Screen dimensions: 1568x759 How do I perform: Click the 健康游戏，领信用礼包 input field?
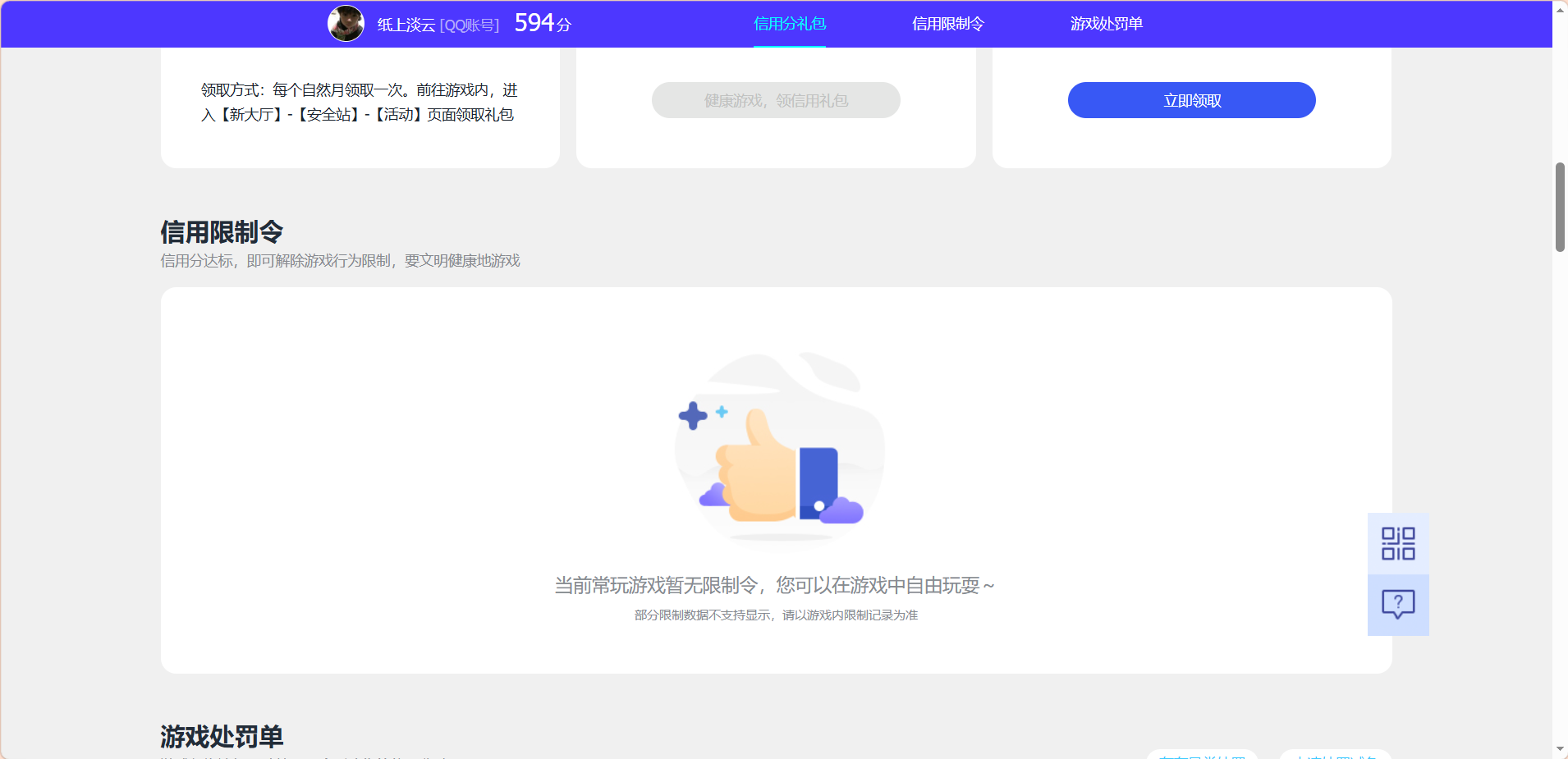point(775,99)
